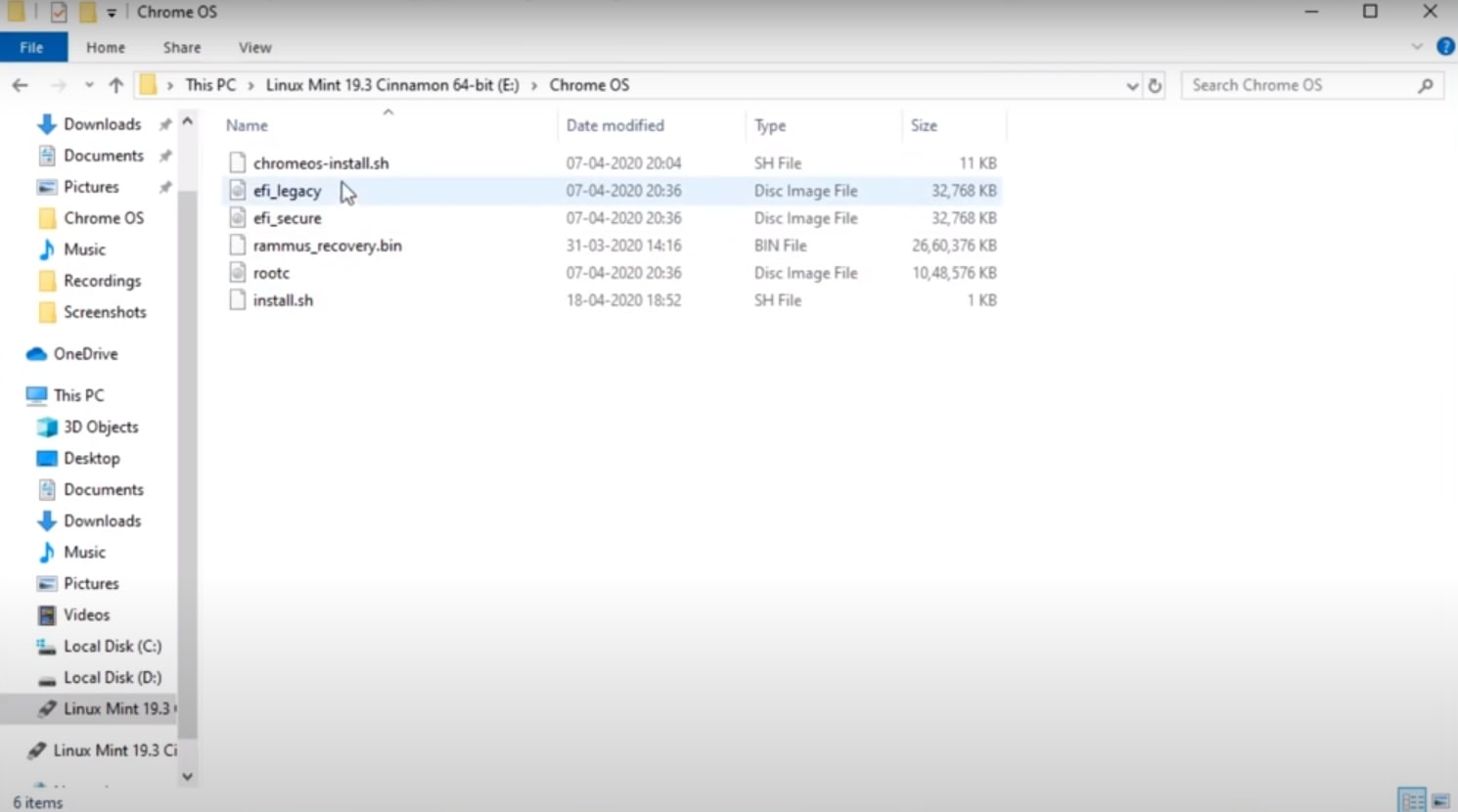Open the Share ribbon tab
Image resolution: width=1458 pixels, height=812 pixels.
tap(182, 47)
